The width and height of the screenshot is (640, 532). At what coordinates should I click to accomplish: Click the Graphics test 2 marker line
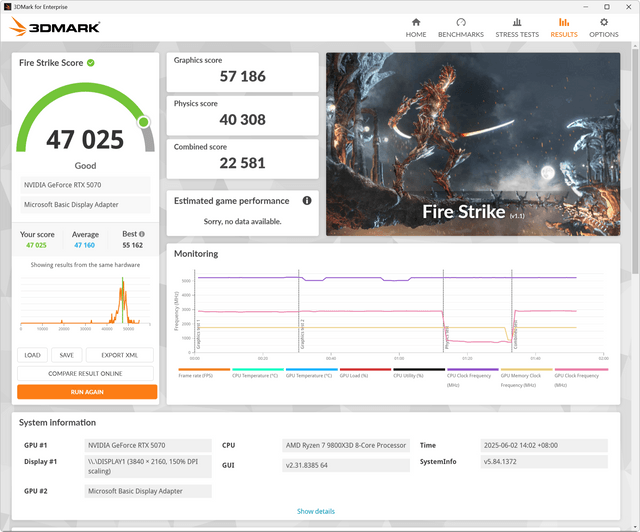[x=299, y=311]
